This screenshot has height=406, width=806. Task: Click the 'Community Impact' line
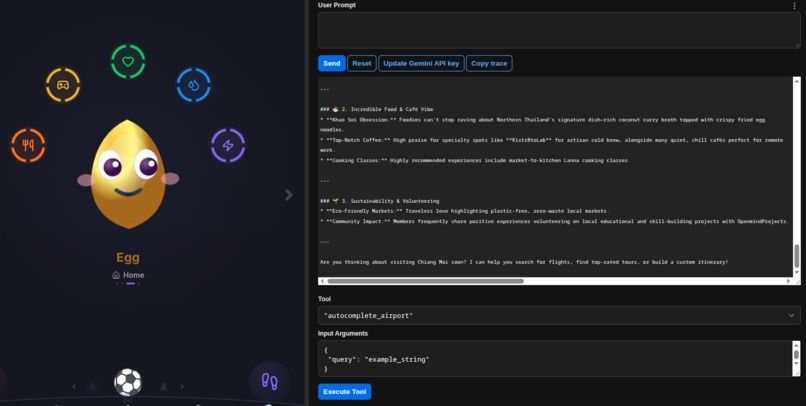554,222
